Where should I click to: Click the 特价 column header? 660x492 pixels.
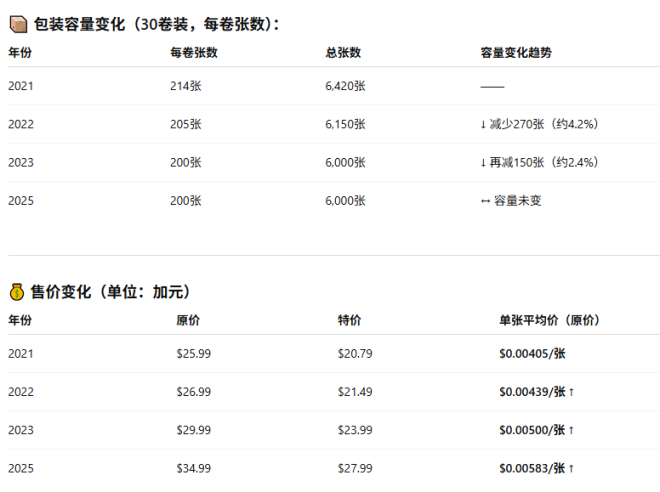[350, 320]
